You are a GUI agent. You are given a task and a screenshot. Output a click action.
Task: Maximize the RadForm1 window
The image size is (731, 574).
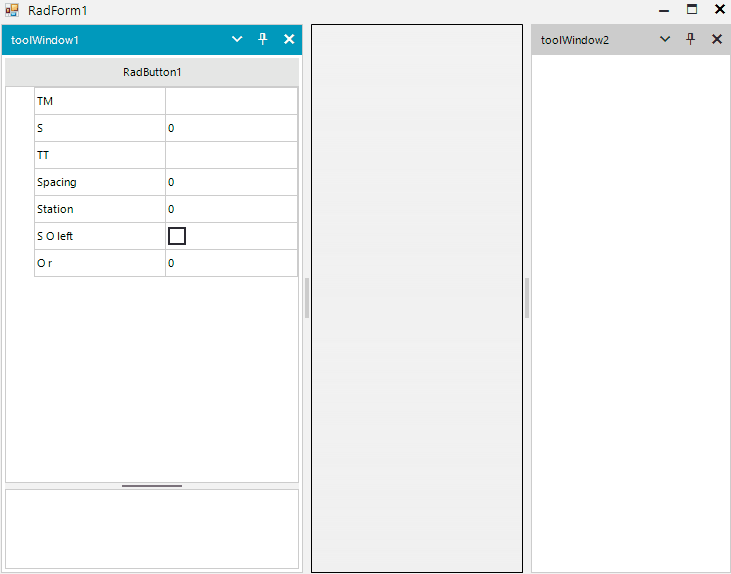click(x=692, y=9)
